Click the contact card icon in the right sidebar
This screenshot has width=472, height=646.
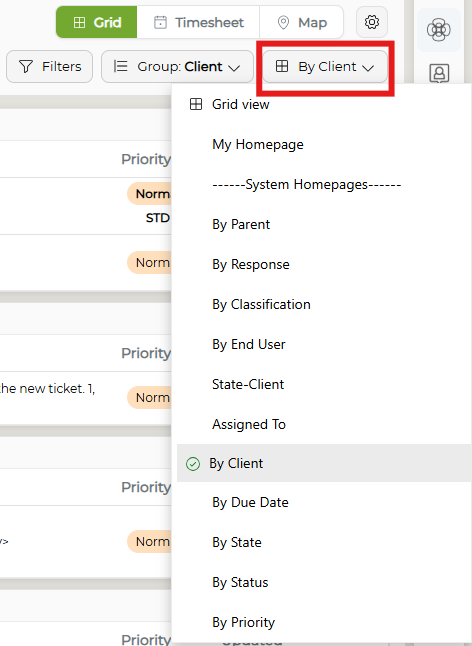click(x=439, y=73)
